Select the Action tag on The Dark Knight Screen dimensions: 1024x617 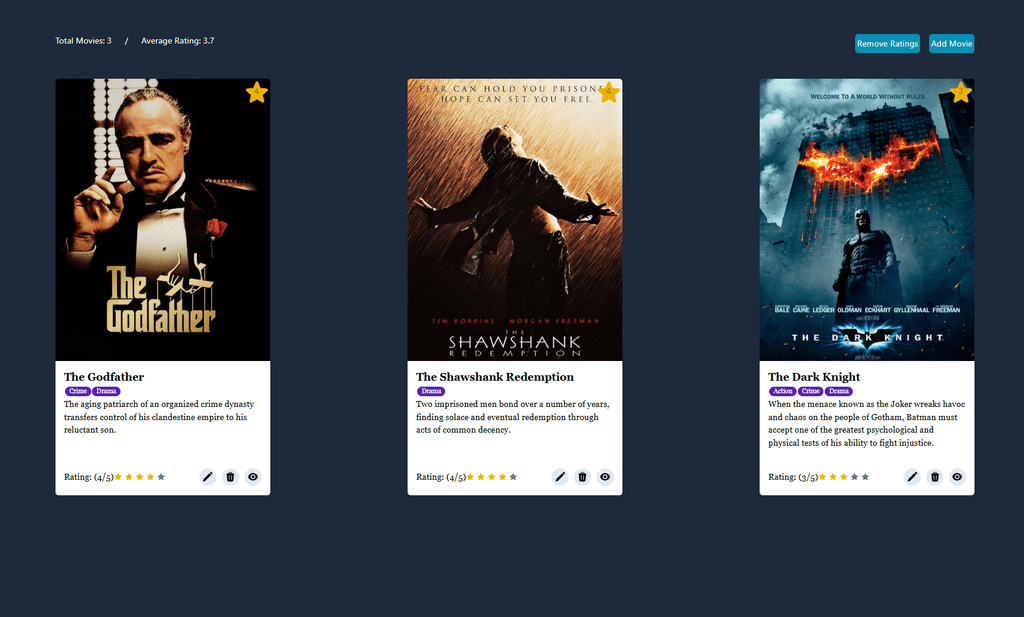[x=782, y=391]
